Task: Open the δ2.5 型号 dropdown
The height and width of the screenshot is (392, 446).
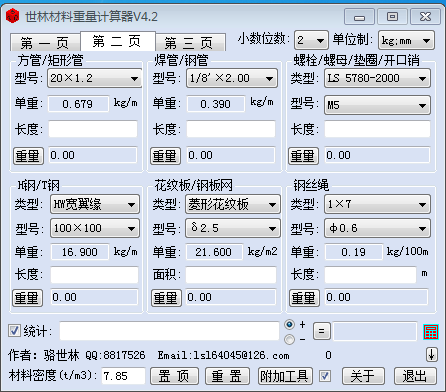Action: tap(233, 228)
